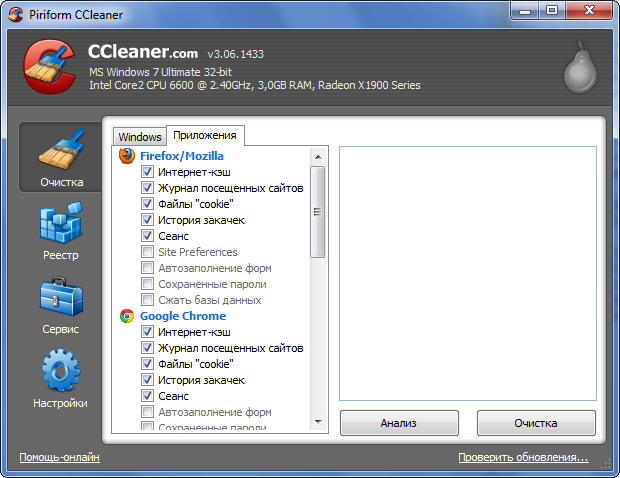
Task: Click the Анализ button
Action: 399,423
